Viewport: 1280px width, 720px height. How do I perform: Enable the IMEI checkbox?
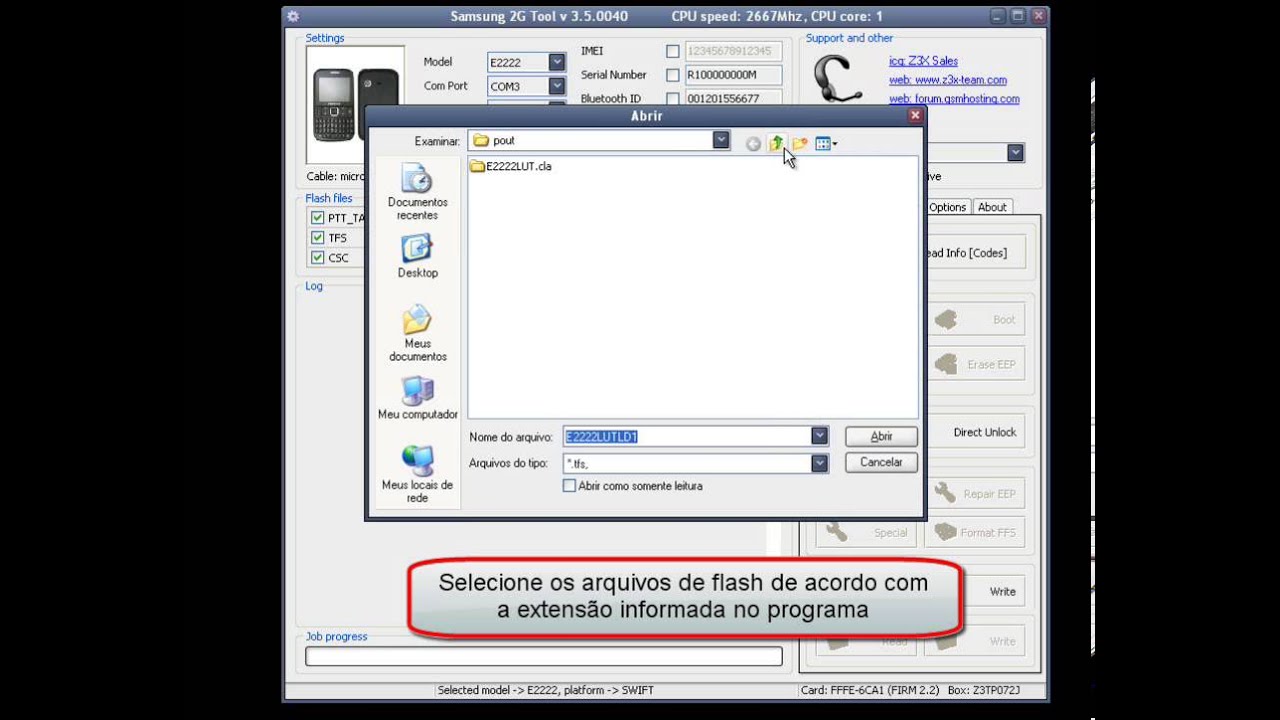pyautogui.click(x=672, y=51)
